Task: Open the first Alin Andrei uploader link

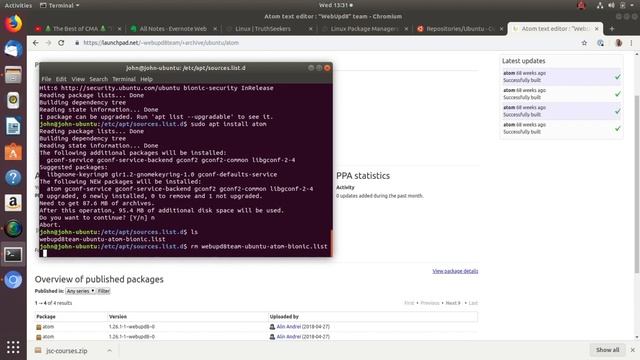Action: click(x=289, y=327)
